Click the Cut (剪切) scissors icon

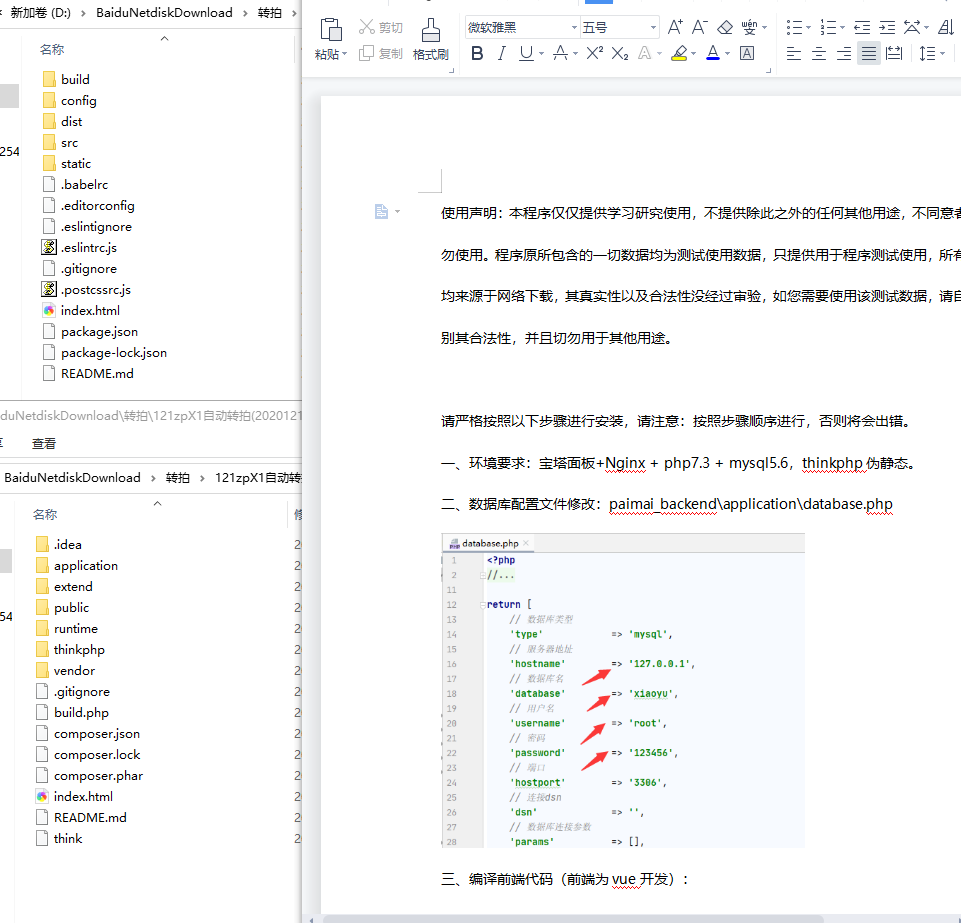[x=367, y=27]
